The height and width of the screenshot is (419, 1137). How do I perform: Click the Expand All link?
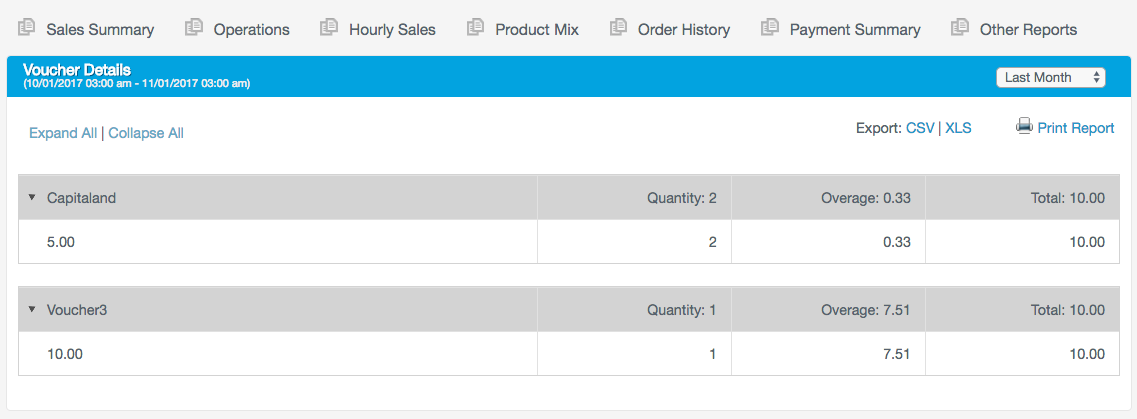[63, 133]
